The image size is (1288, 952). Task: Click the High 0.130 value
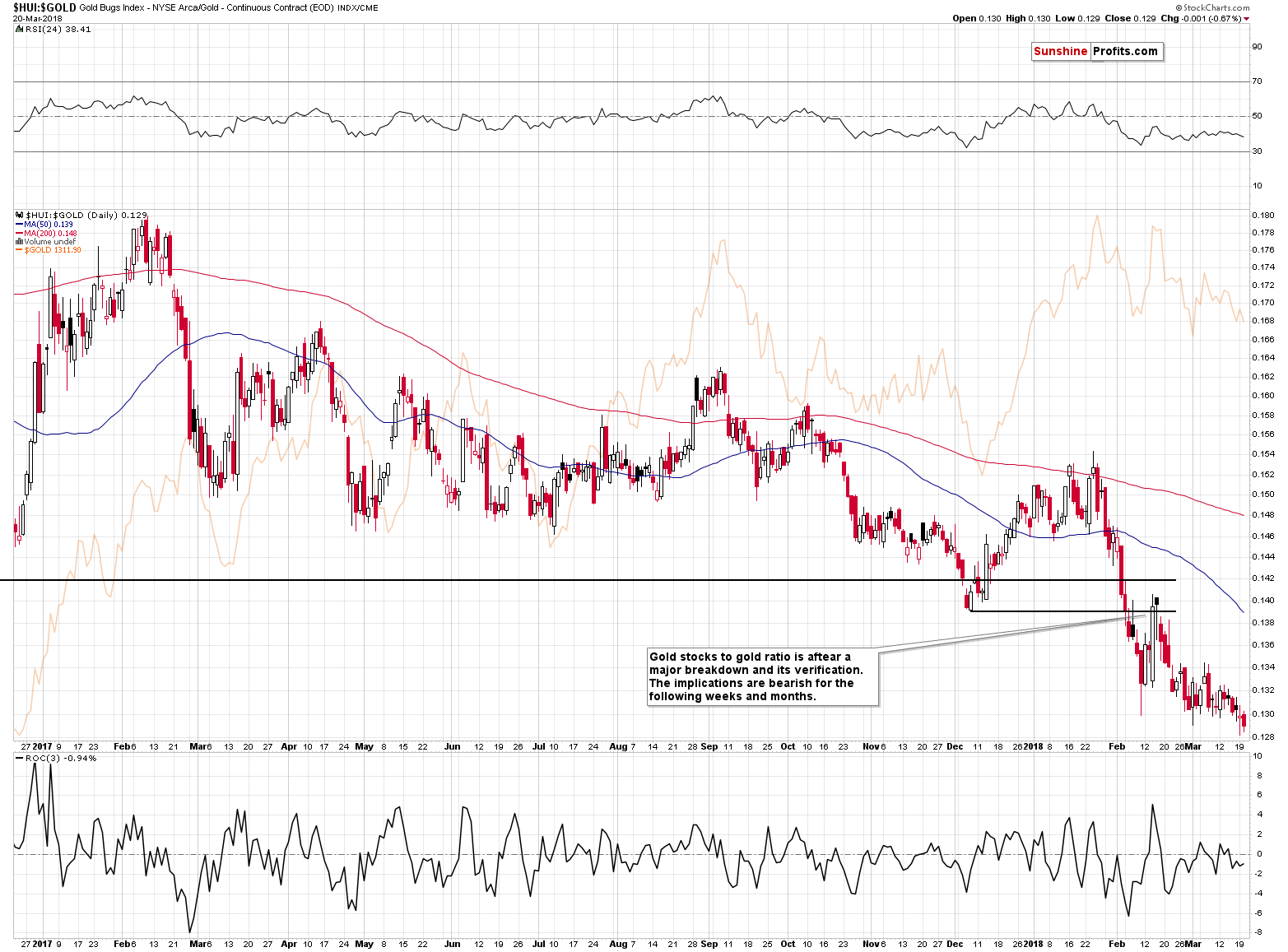coord(1027,19)
